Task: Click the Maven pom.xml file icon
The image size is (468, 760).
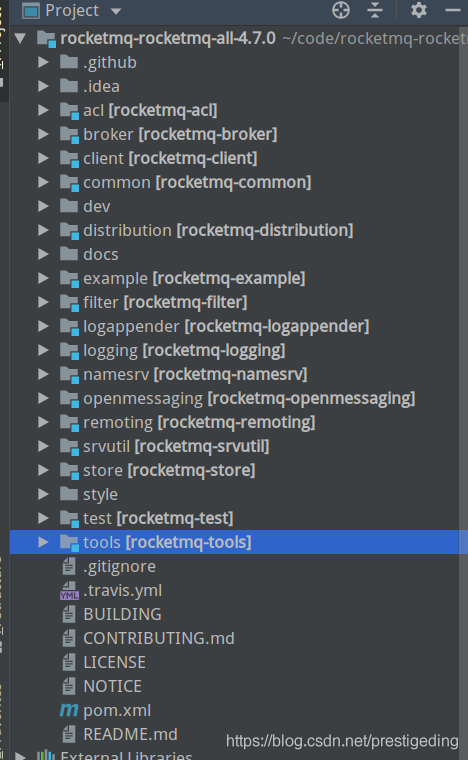Action: (x=69, y=710)
